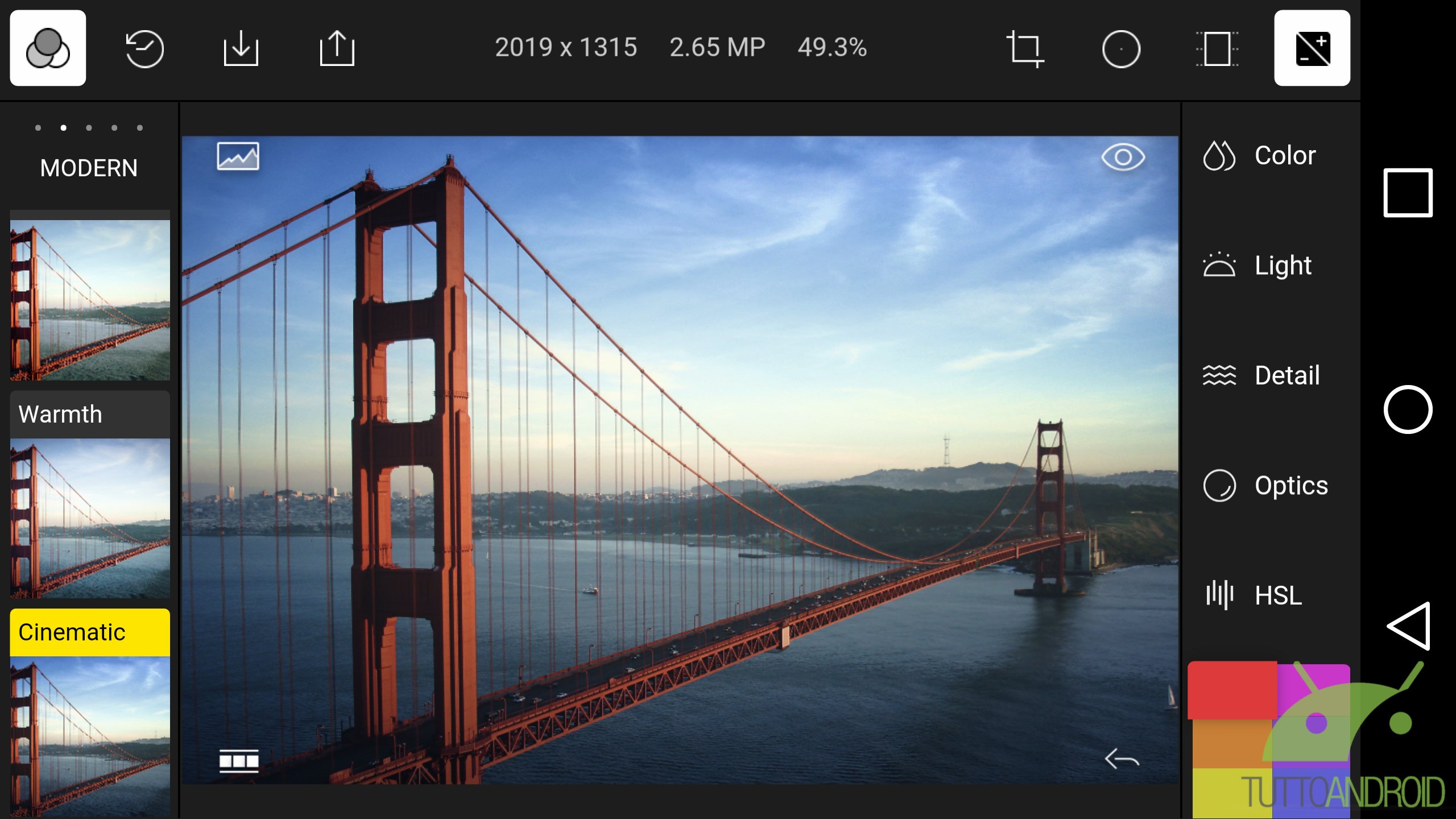Tap the Android home circle button
The image size is (1456, 819).
pyautogui.click(x=1408, y=409)
